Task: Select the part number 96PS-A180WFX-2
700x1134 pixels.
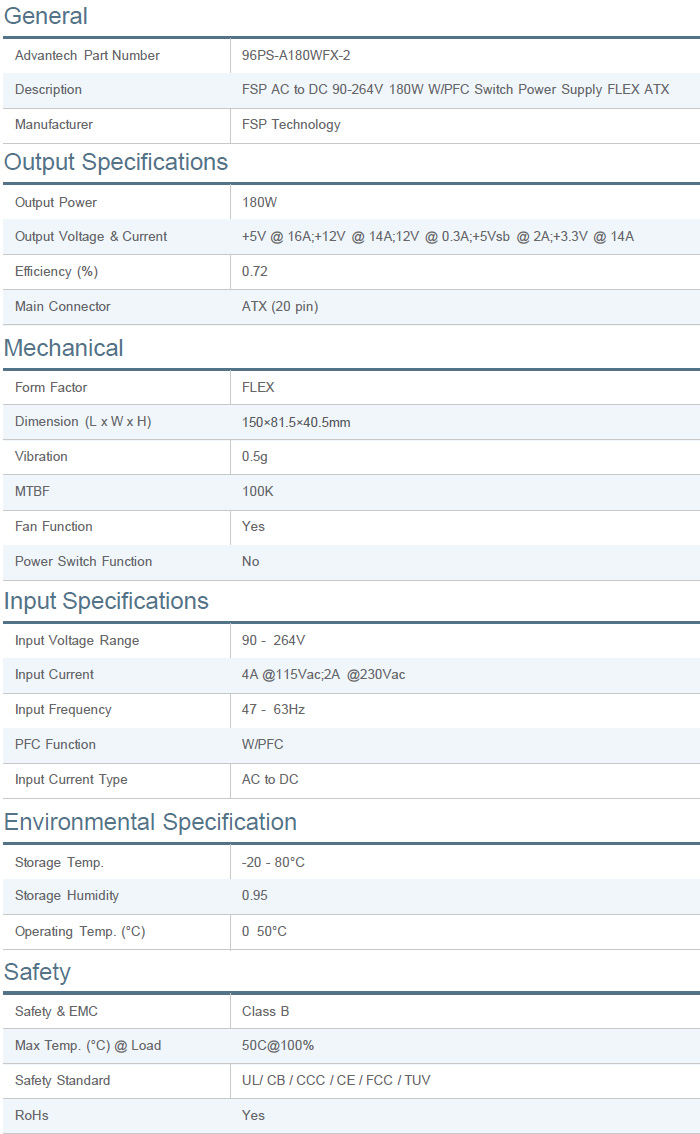Action: tap(296, 56)
